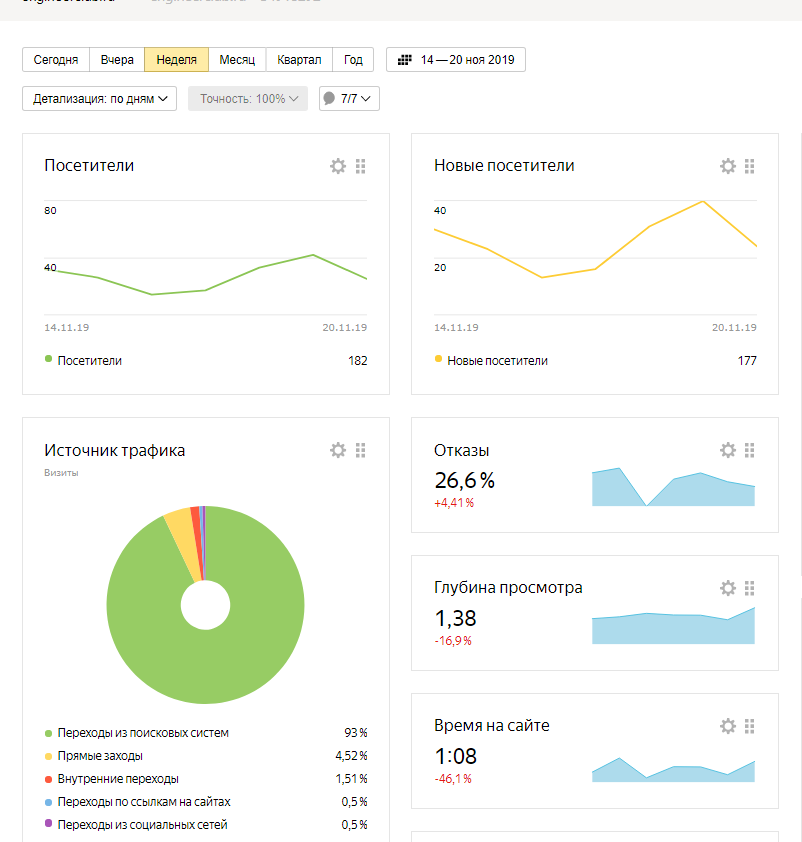Viewport: 802px width, 842px height.
Task: Toggle Прямые заходы legend entry
Action: tap(100, 756)
